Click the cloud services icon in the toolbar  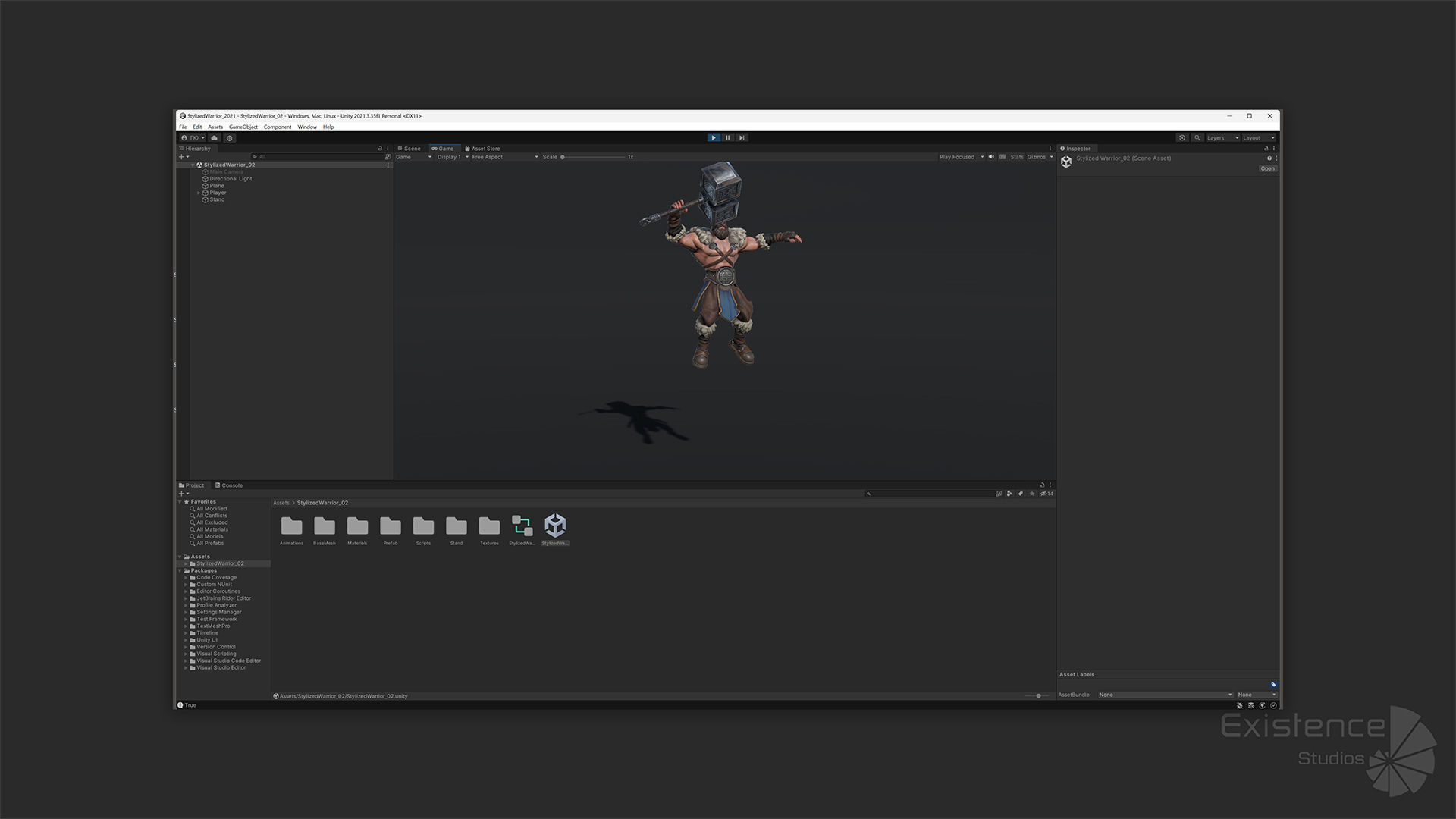click(x=215, y=138)
